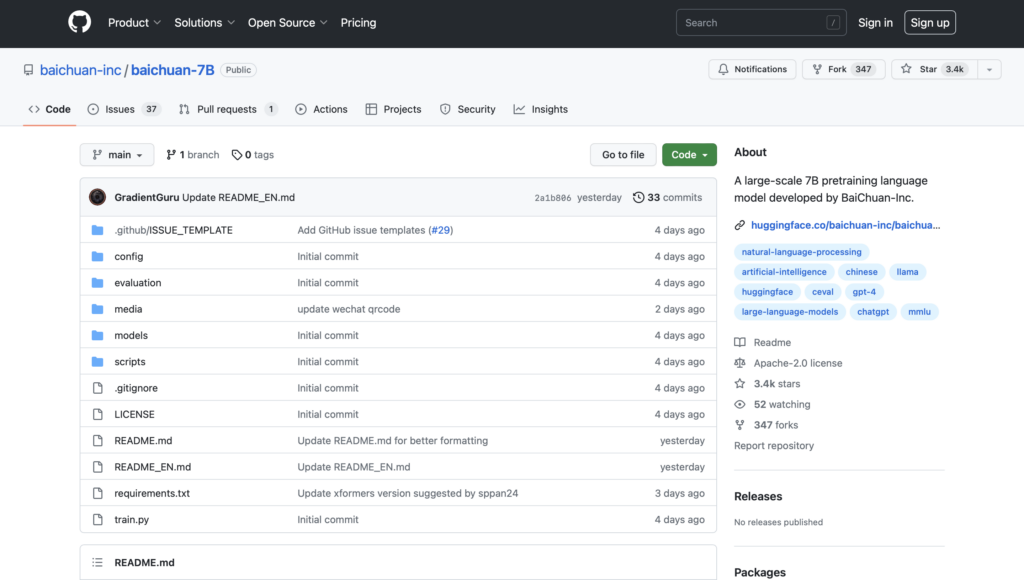Open the README_EN.md file

(153, 467)
